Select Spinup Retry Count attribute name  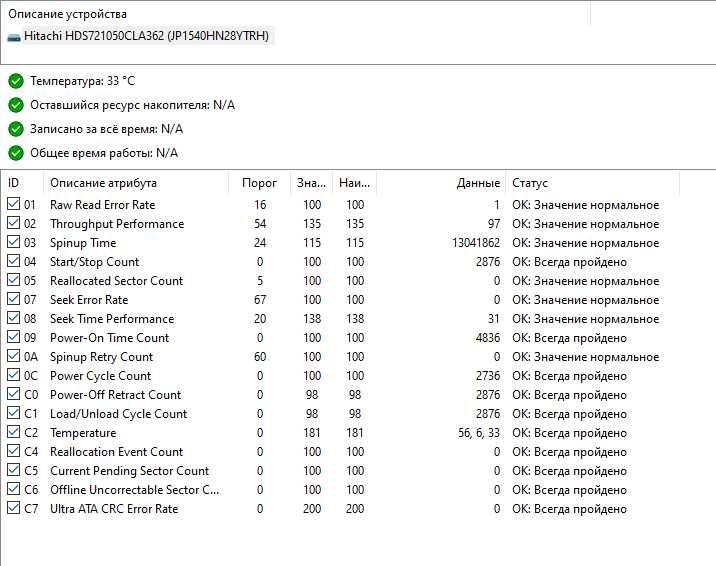coord(101,357)
